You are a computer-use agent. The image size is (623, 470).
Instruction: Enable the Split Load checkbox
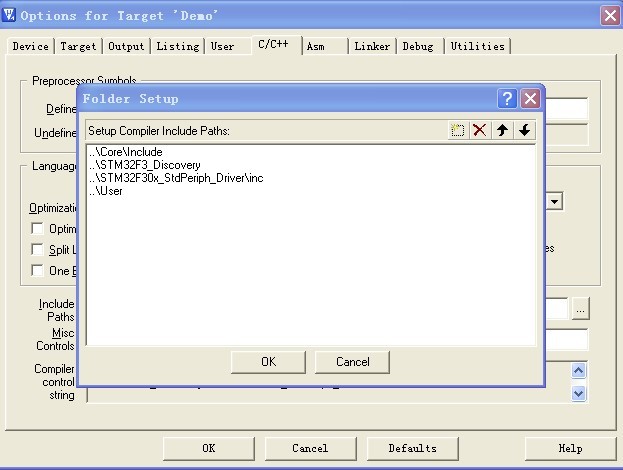tap(38, 250)
